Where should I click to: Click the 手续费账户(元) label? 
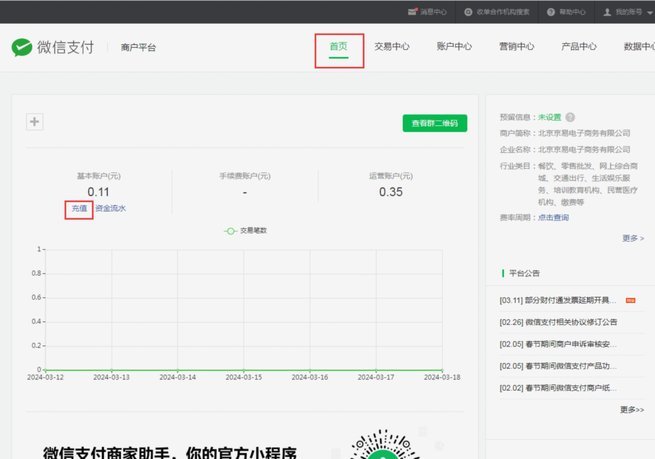pyautogui.click(x=245, y=176)
